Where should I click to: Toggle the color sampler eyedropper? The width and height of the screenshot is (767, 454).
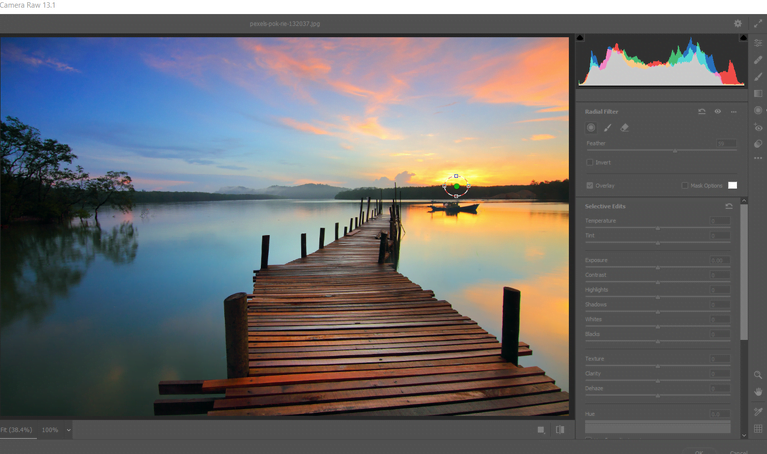(758, 412)
